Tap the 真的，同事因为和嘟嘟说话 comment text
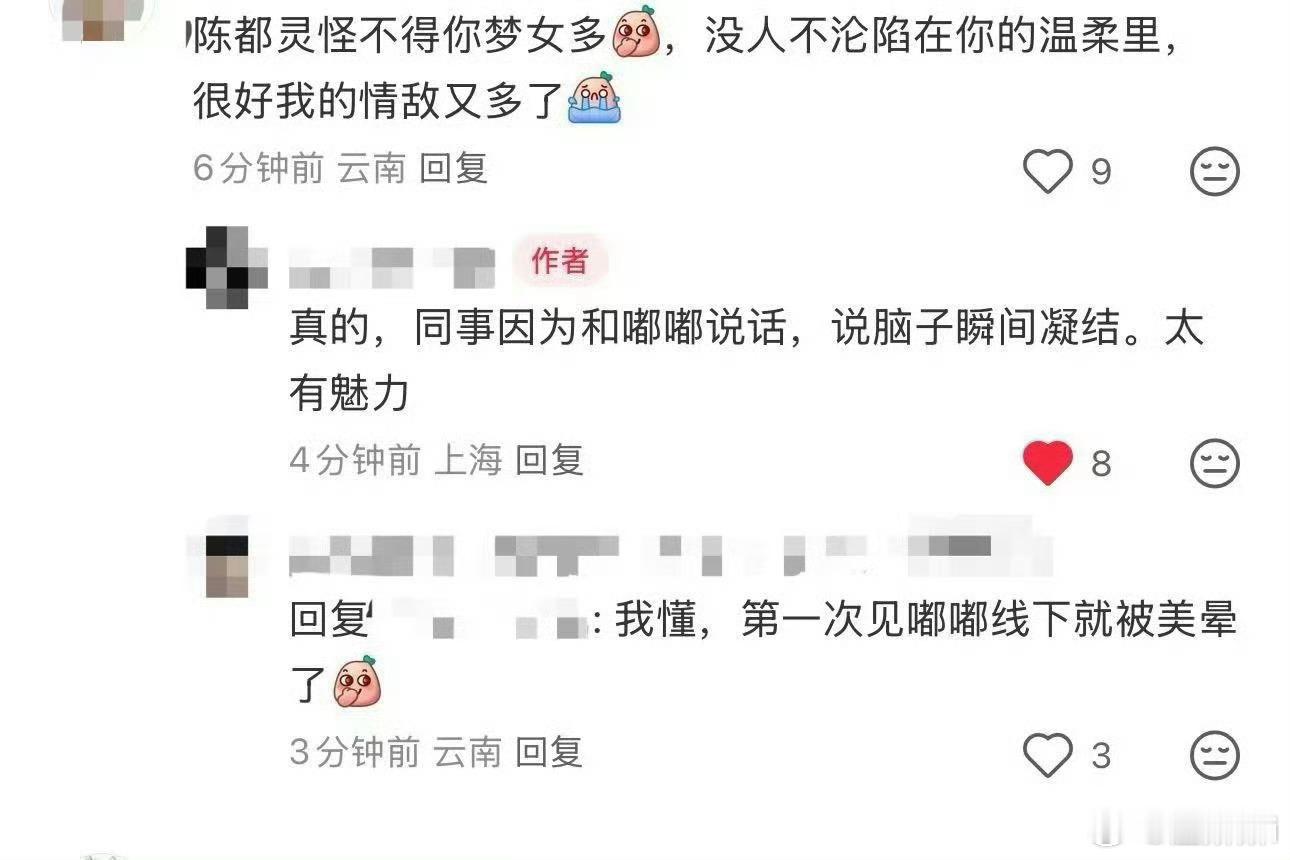The image size is (1290, 860). [746, 361]
